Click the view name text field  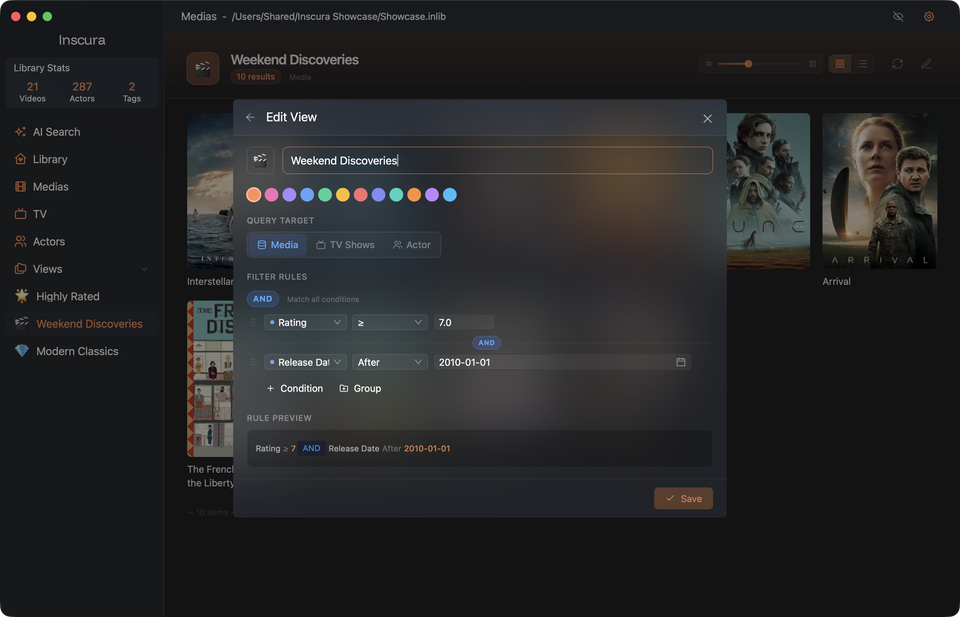(497, 160)
